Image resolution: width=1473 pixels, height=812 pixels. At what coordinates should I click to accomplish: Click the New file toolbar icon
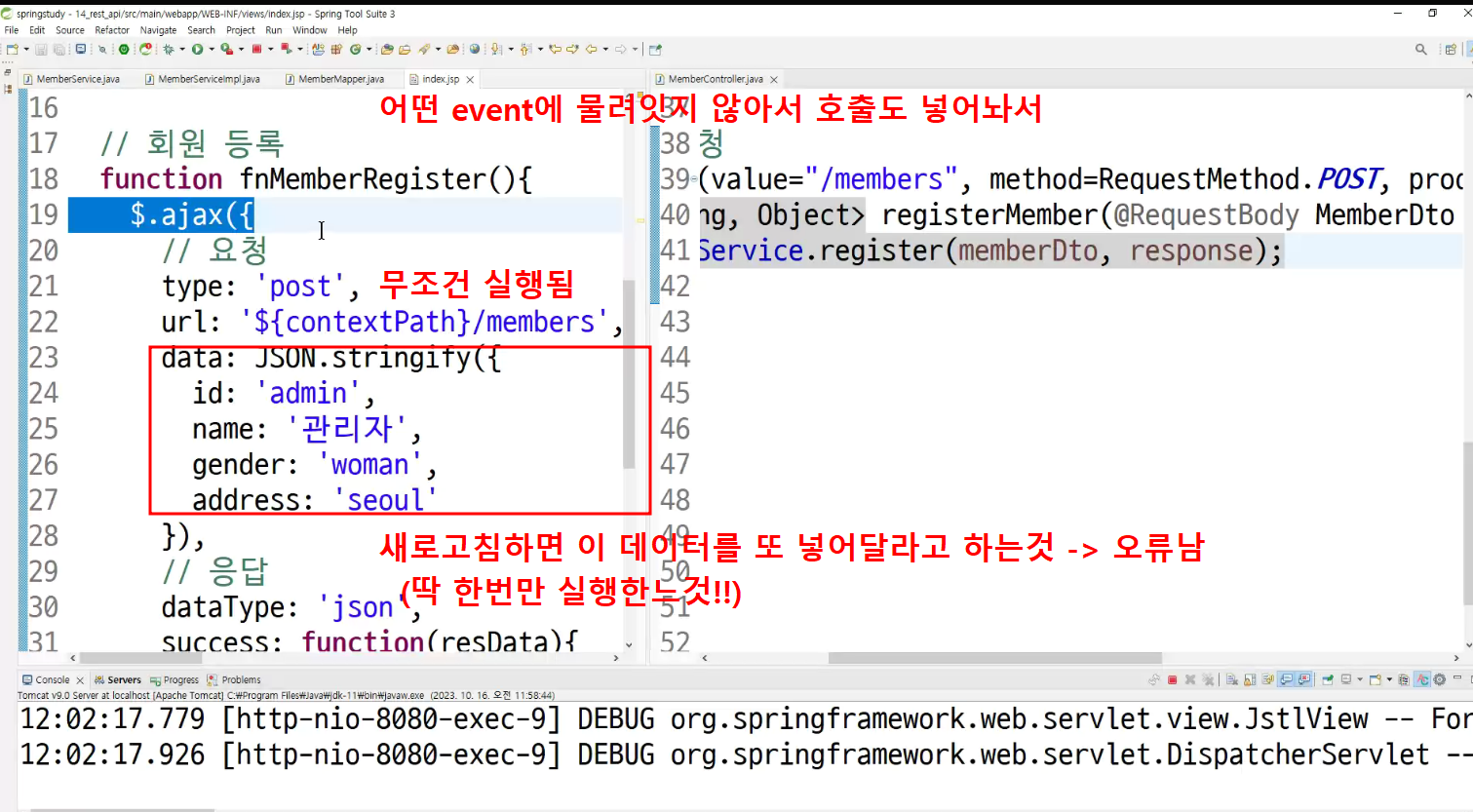pos(12,49)
